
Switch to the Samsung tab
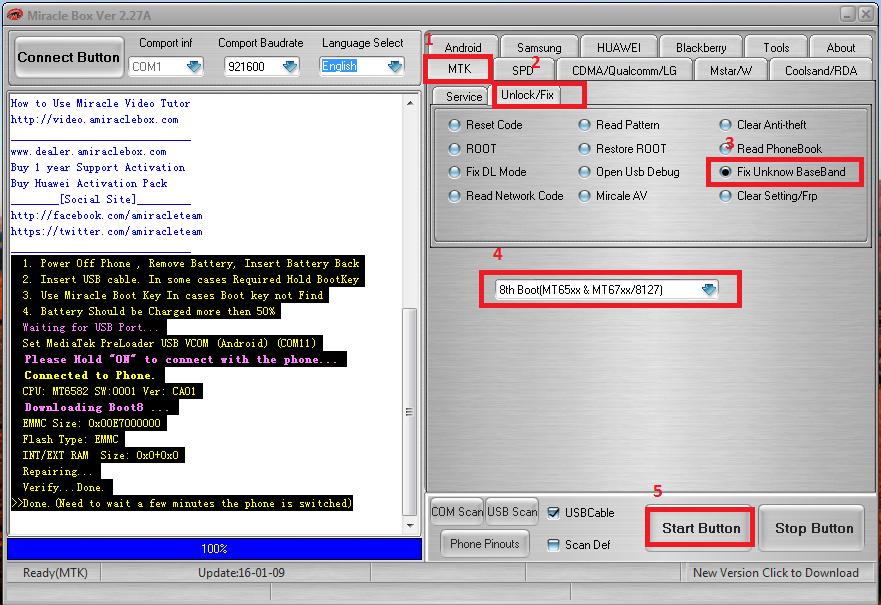(539, 48)
